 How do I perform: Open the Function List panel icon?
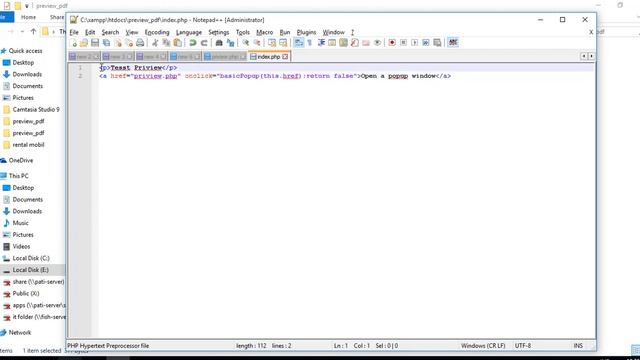click(354, 43)
